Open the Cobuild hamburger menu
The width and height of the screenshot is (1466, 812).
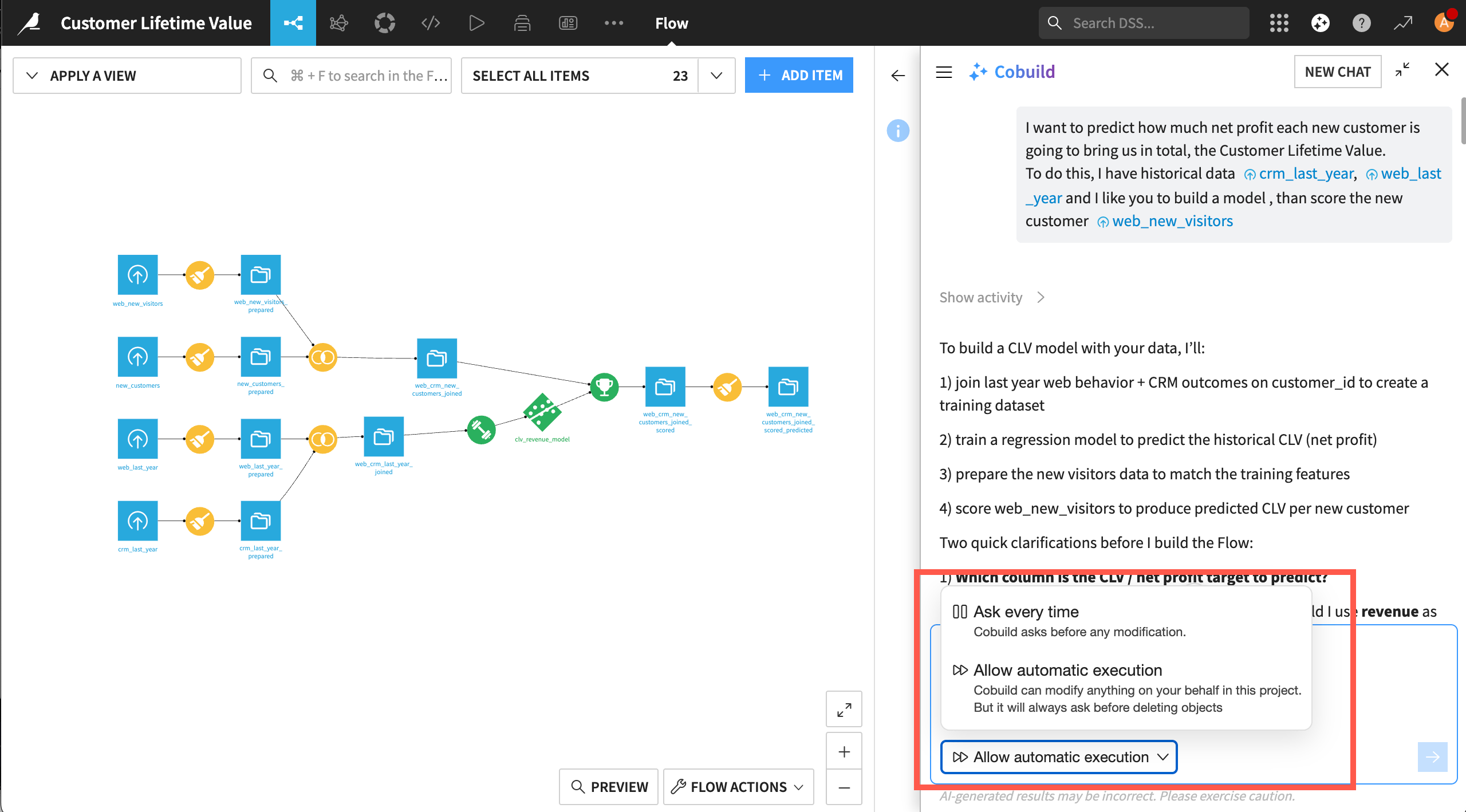[x=944, y=72]
